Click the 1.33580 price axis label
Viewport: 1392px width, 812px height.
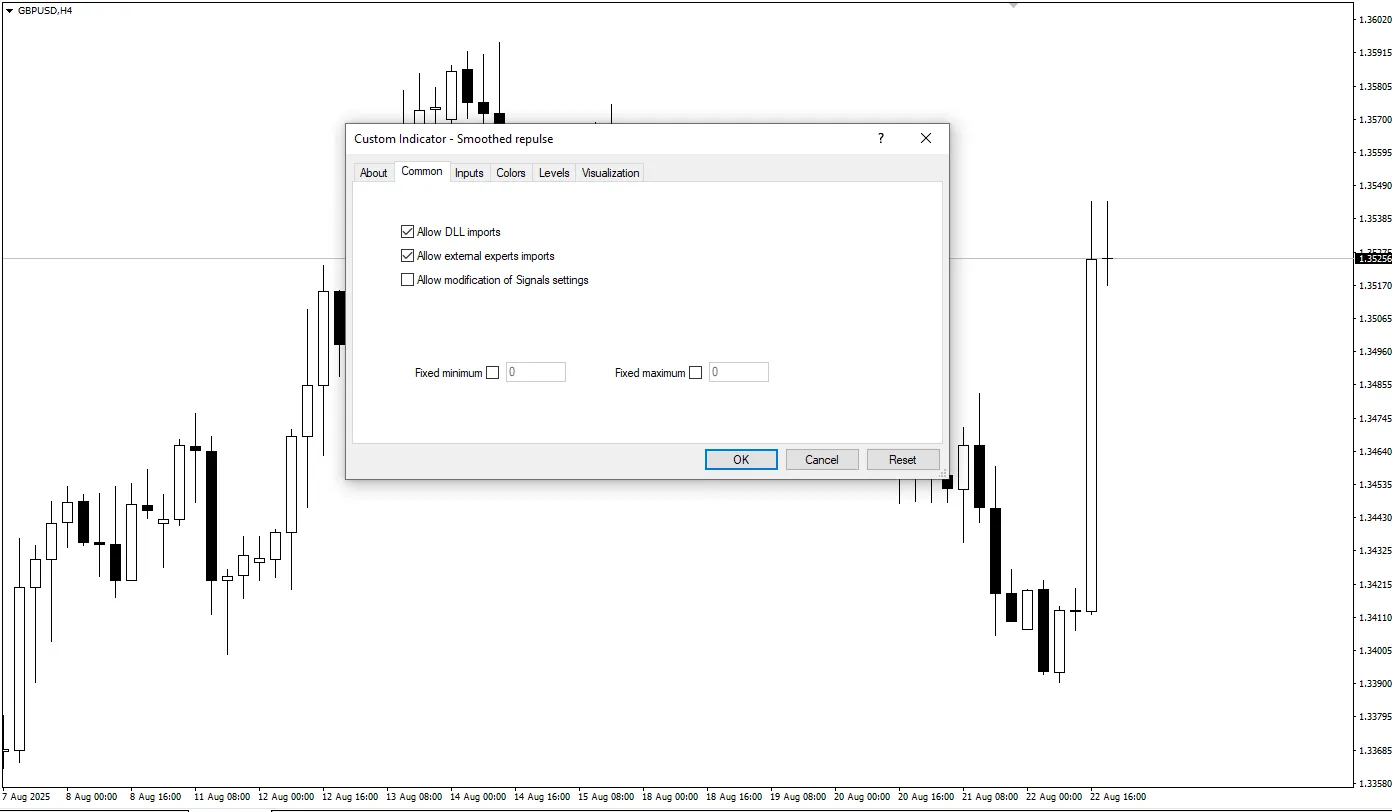pos(1375,783)
